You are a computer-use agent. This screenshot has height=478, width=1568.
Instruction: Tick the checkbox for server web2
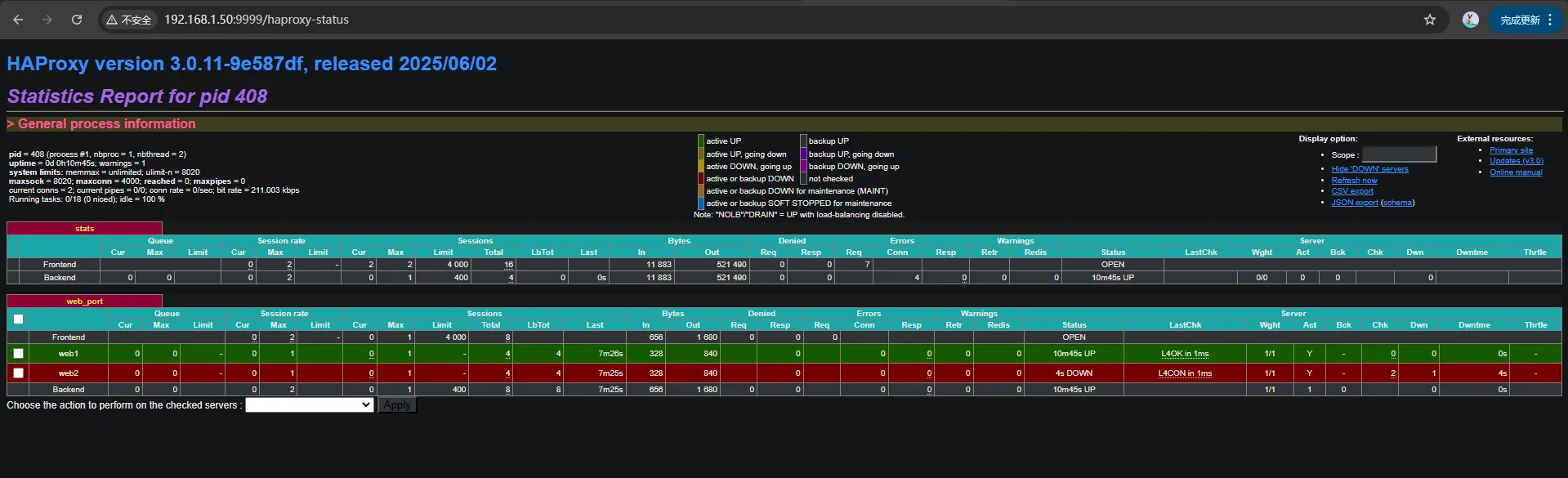point(18,373)
